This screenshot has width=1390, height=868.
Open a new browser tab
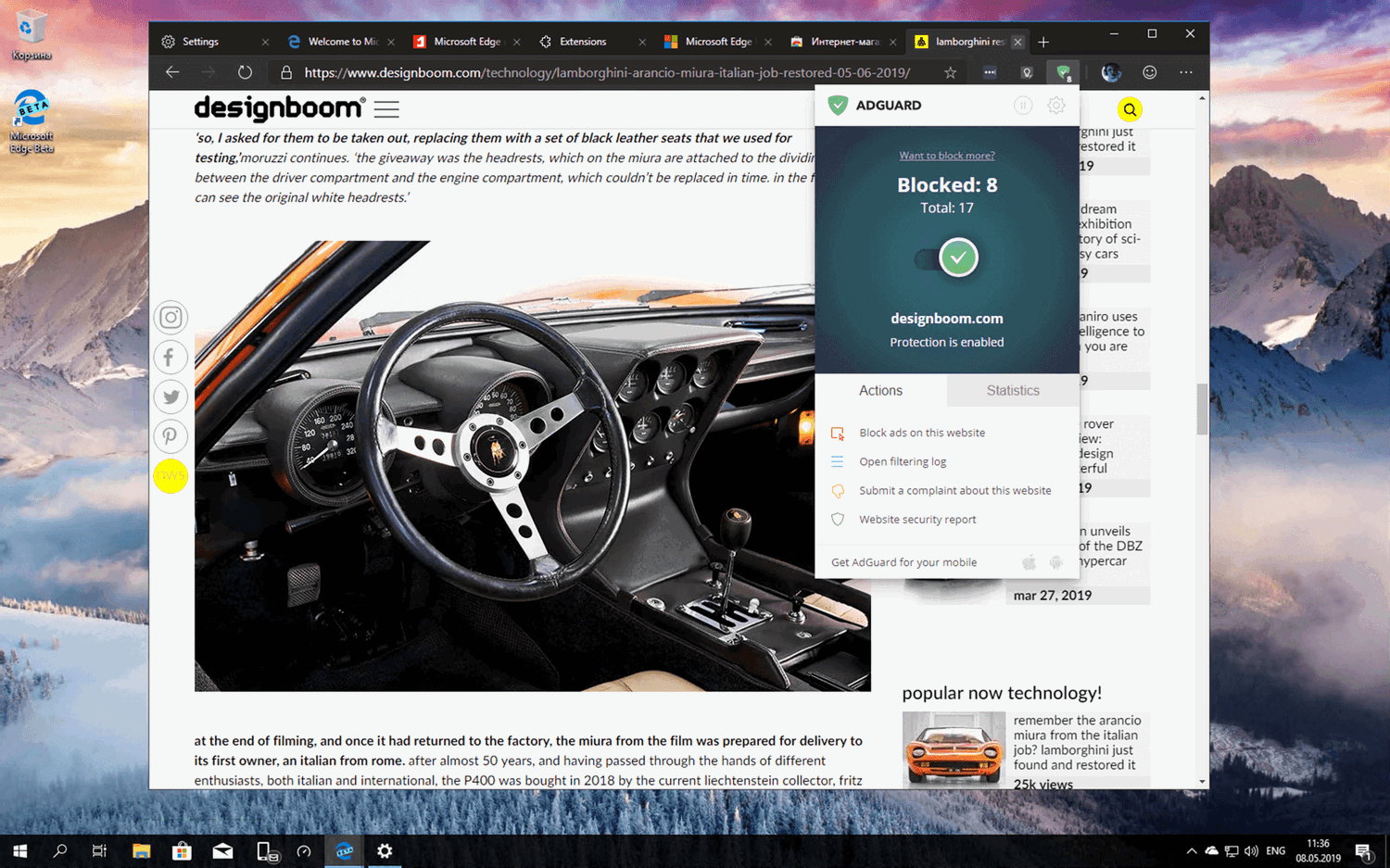pos(1043,42)
